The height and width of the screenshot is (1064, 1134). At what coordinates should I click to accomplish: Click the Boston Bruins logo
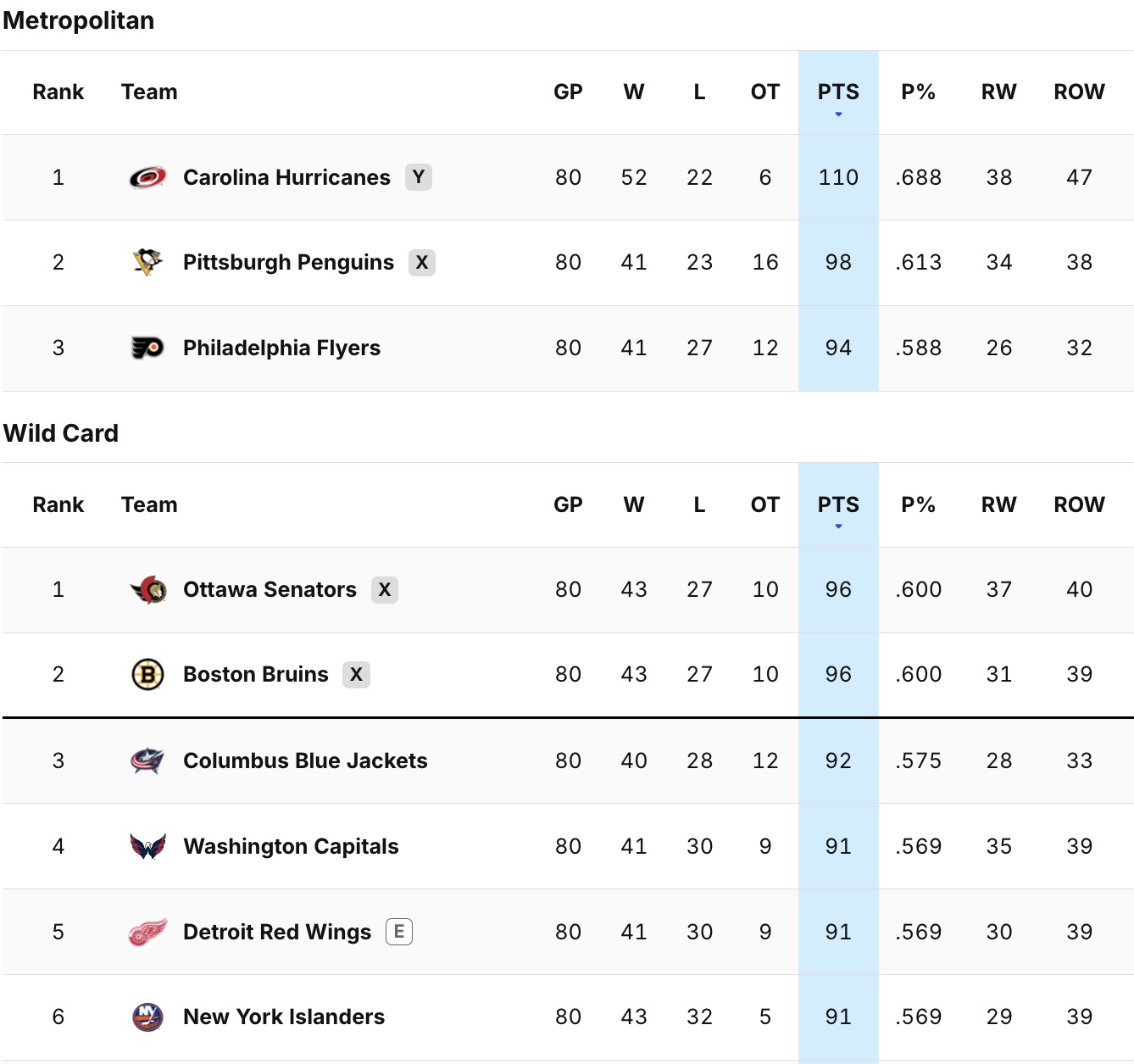point(147,674)
